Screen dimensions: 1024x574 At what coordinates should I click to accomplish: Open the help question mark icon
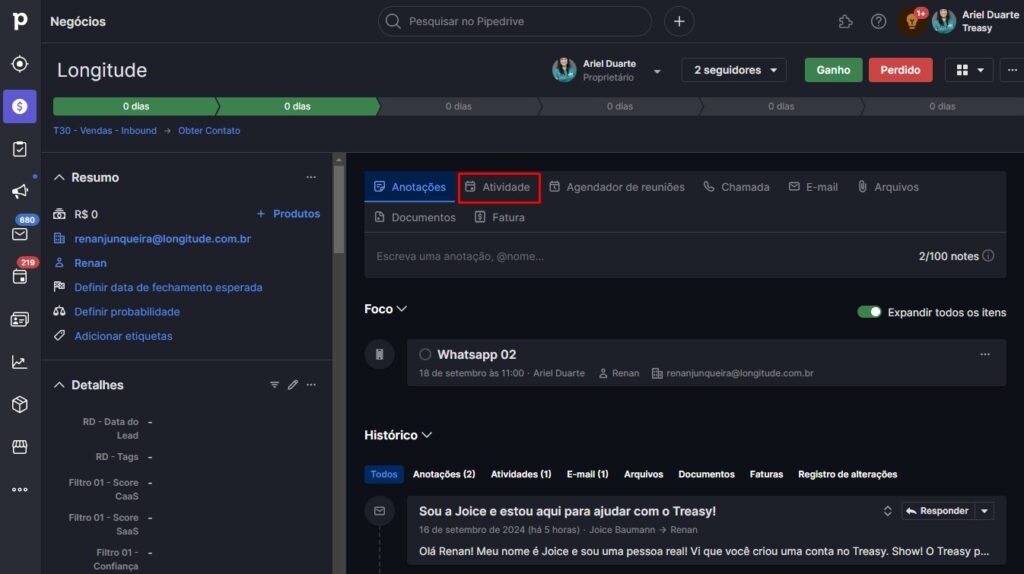(878, 21)
